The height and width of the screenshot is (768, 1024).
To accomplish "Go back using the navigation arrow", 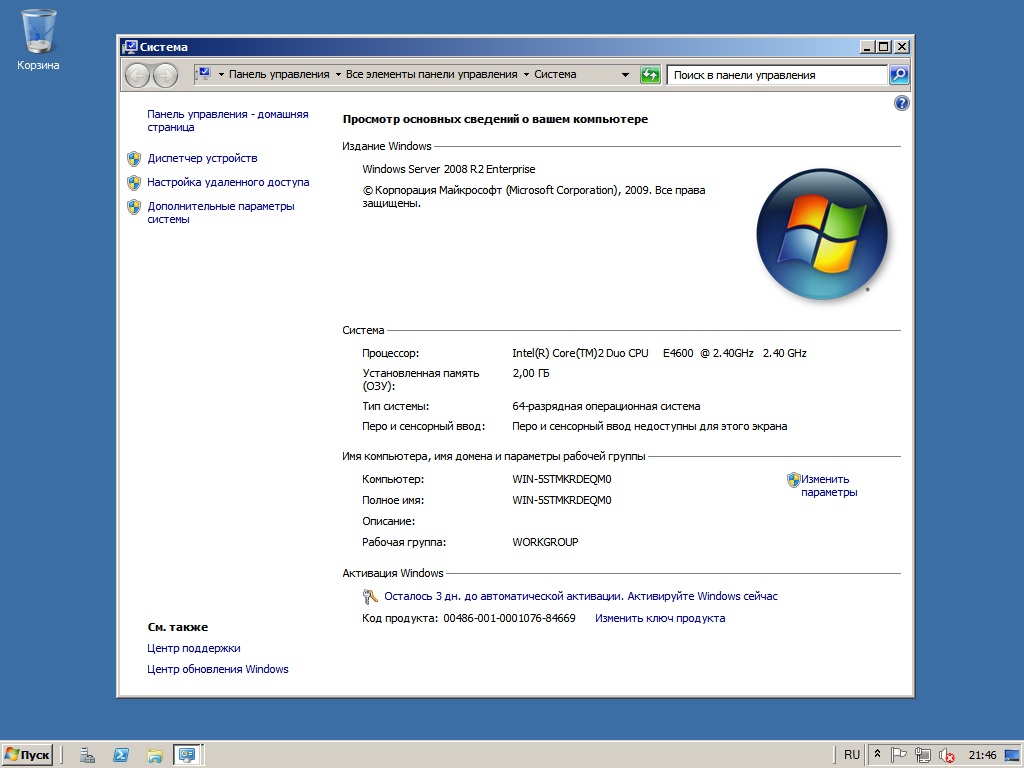I will [137, 75].
